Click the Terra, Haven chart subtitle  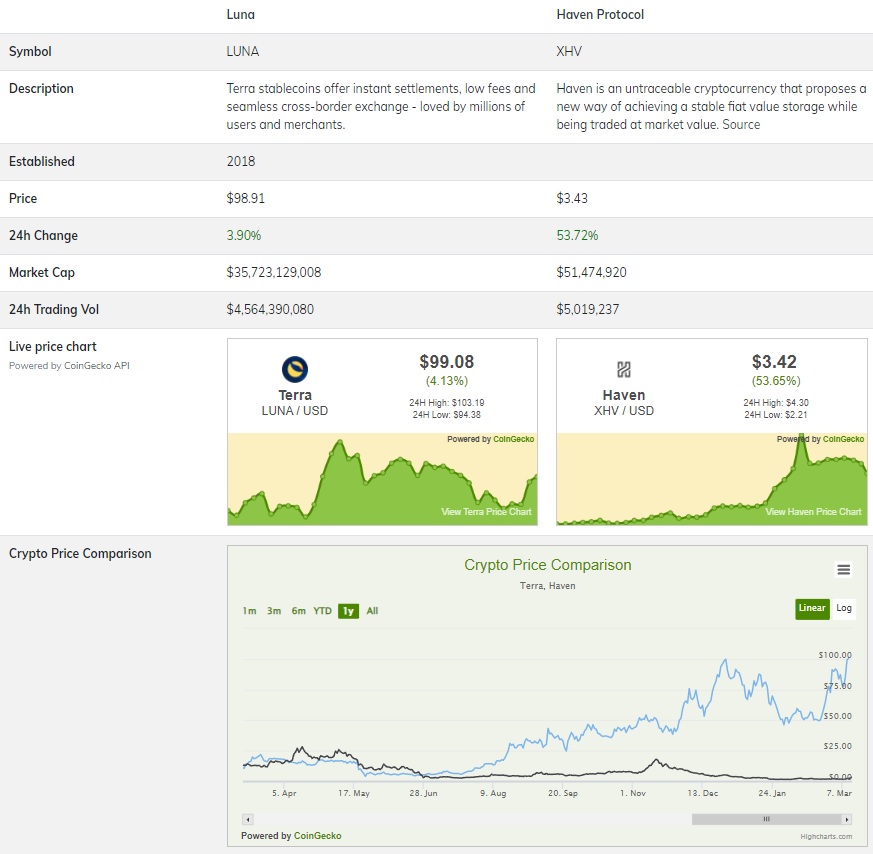548,586
